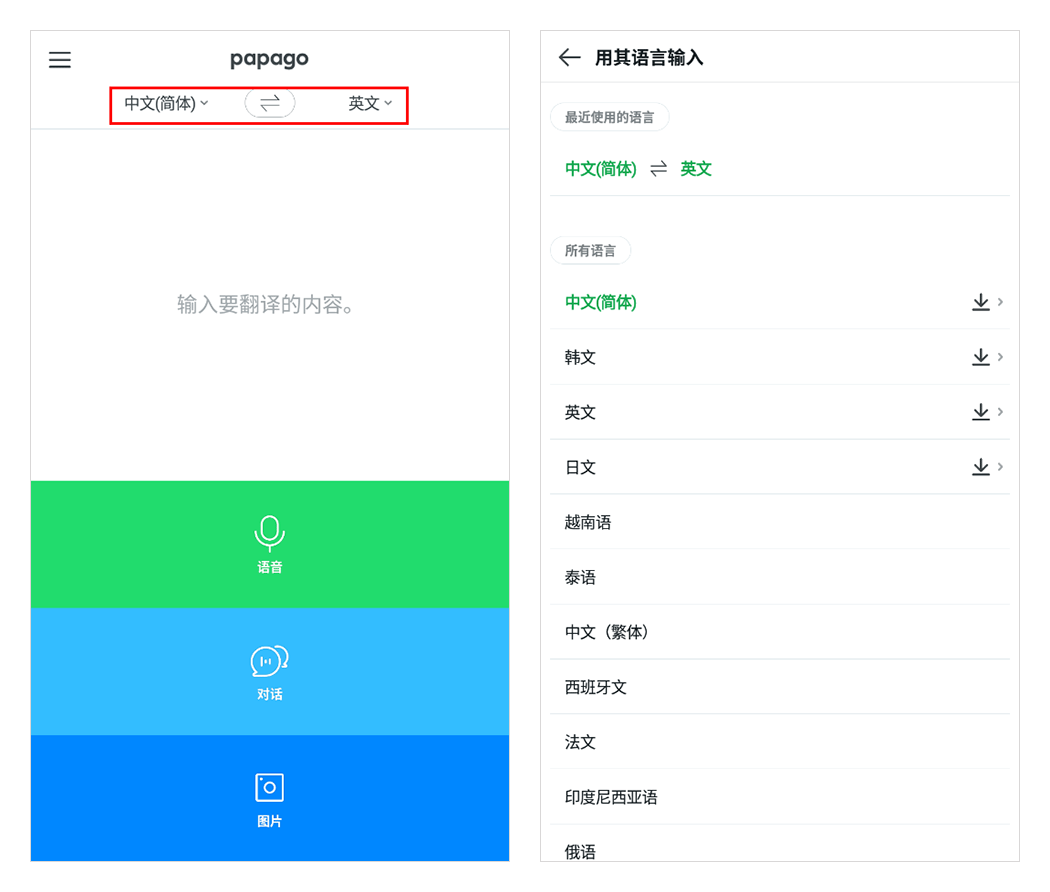Choose 法文 from the language list
The width and height of the screenshot is (1050, 892).
pos(779,742)
